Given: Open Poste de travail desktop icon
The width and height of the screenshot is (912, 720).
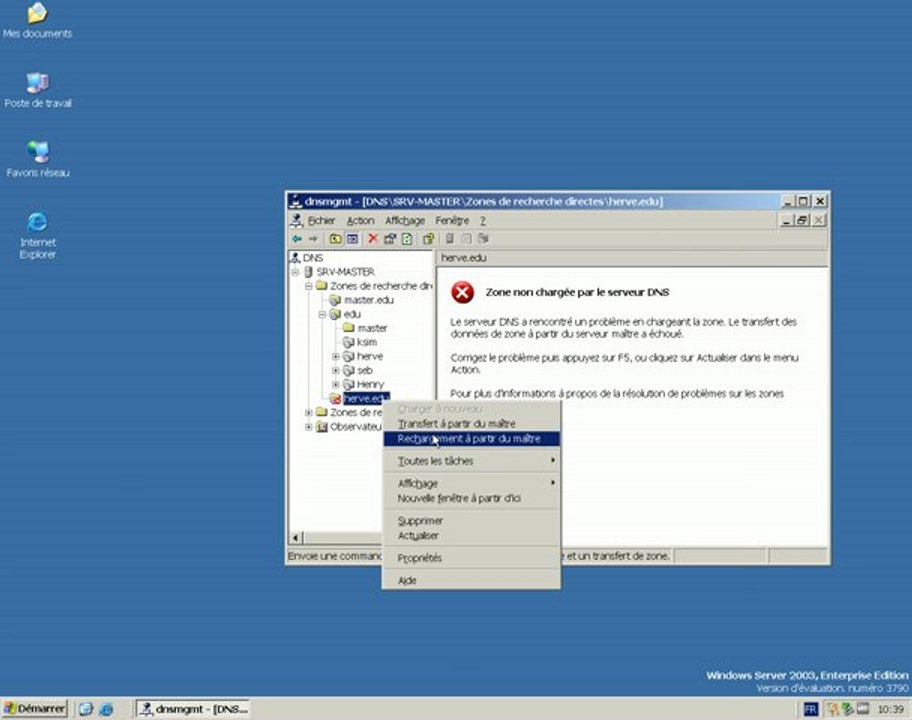Looking at the screenshot, I should [38, 90].
